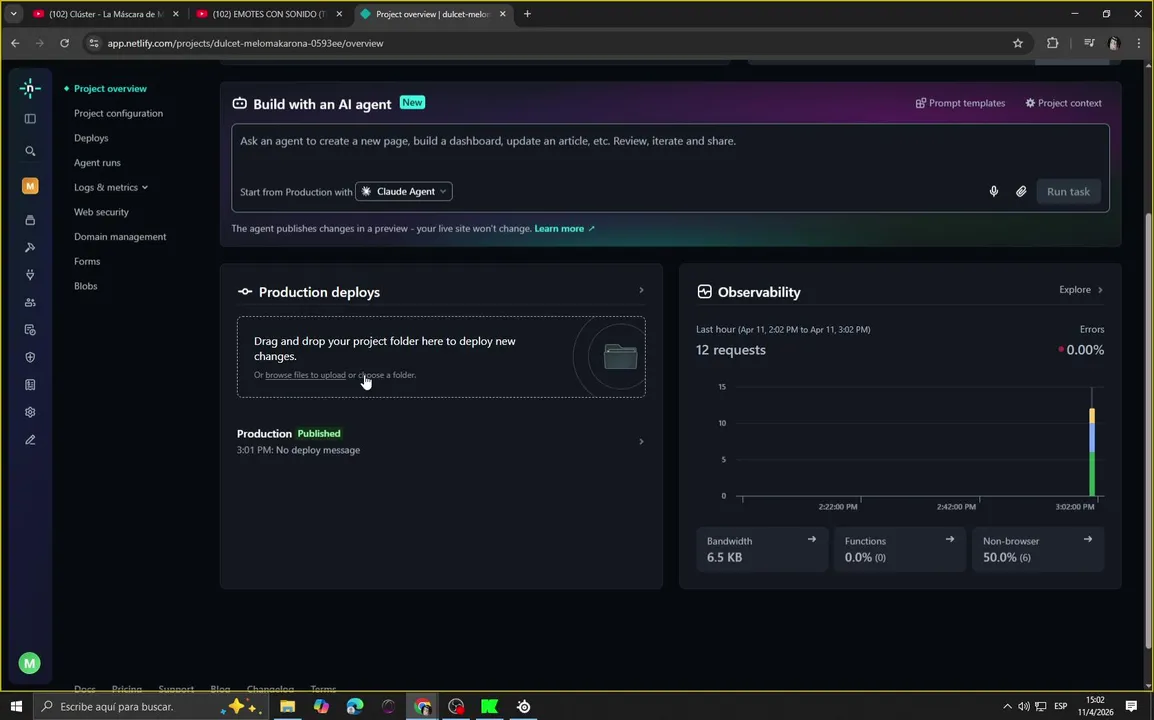Open the browser extensions puzzle icon
1154x720 pixels.
point(1052,43)
